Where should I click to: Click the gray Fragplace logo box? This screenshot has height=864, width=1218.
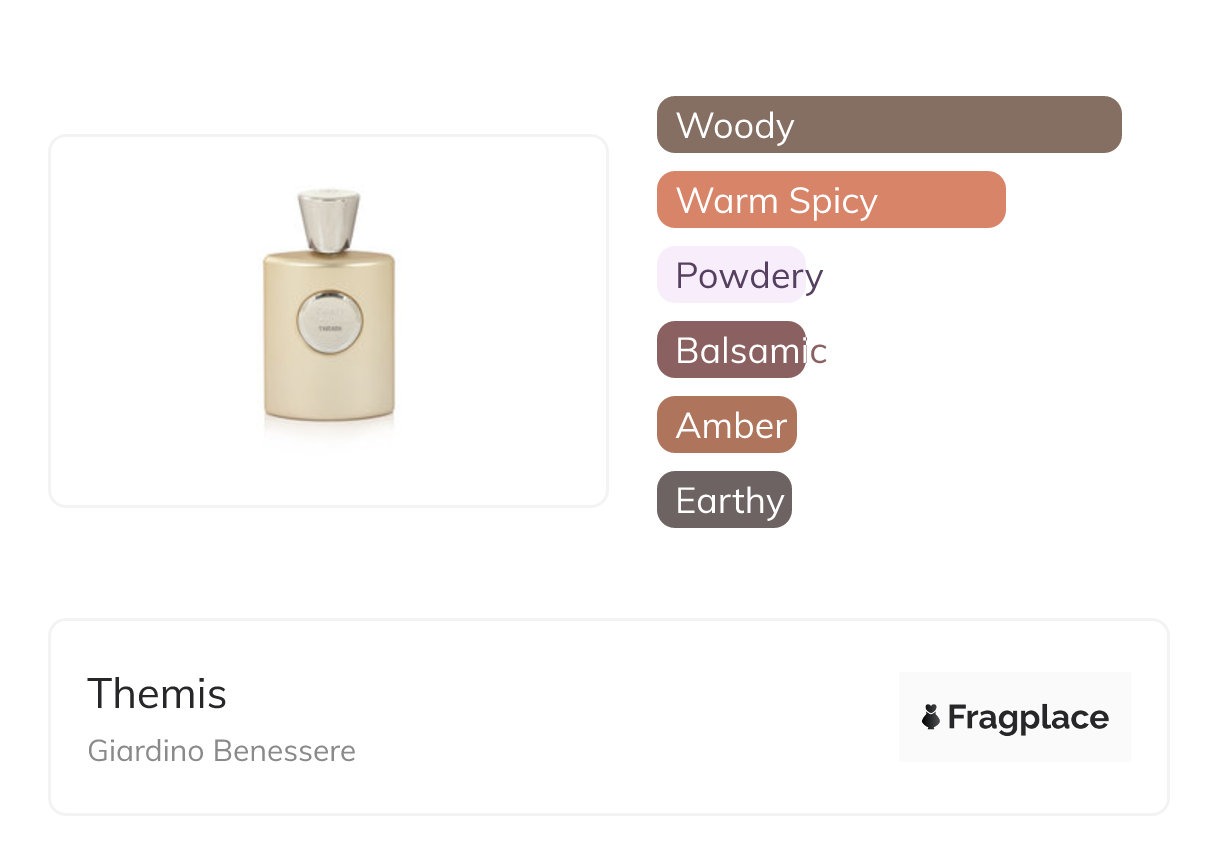[1015, 690]
